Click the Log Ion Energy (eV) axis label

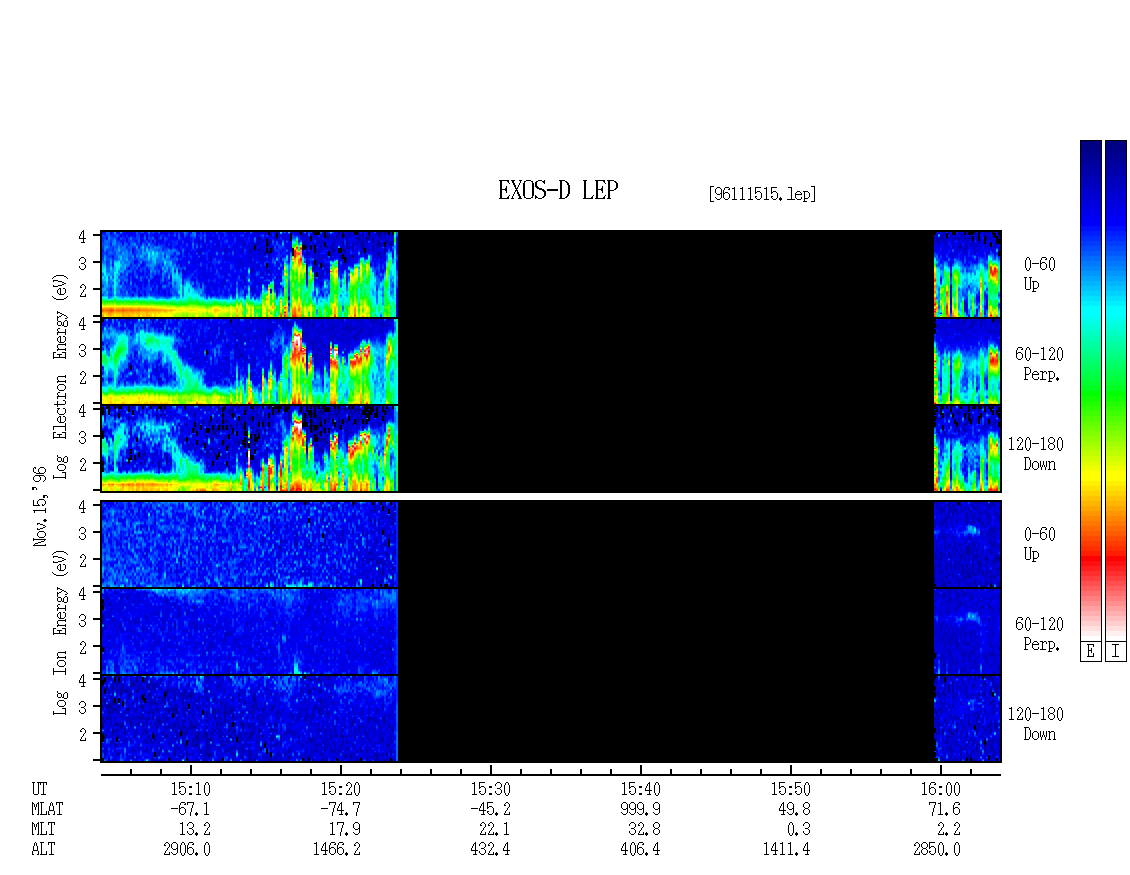[x=61, y=632]
